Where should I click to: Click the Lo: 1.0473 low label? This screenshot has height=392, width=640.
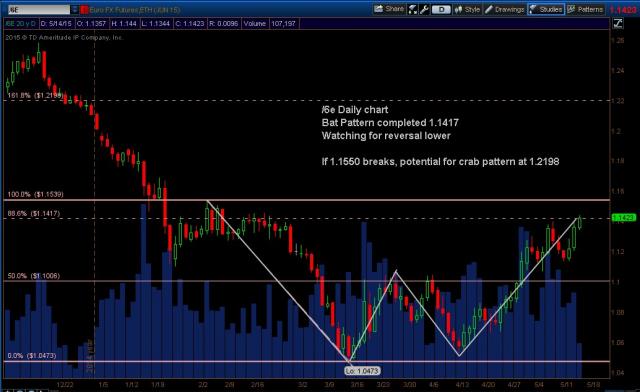[x=362, y=371]
